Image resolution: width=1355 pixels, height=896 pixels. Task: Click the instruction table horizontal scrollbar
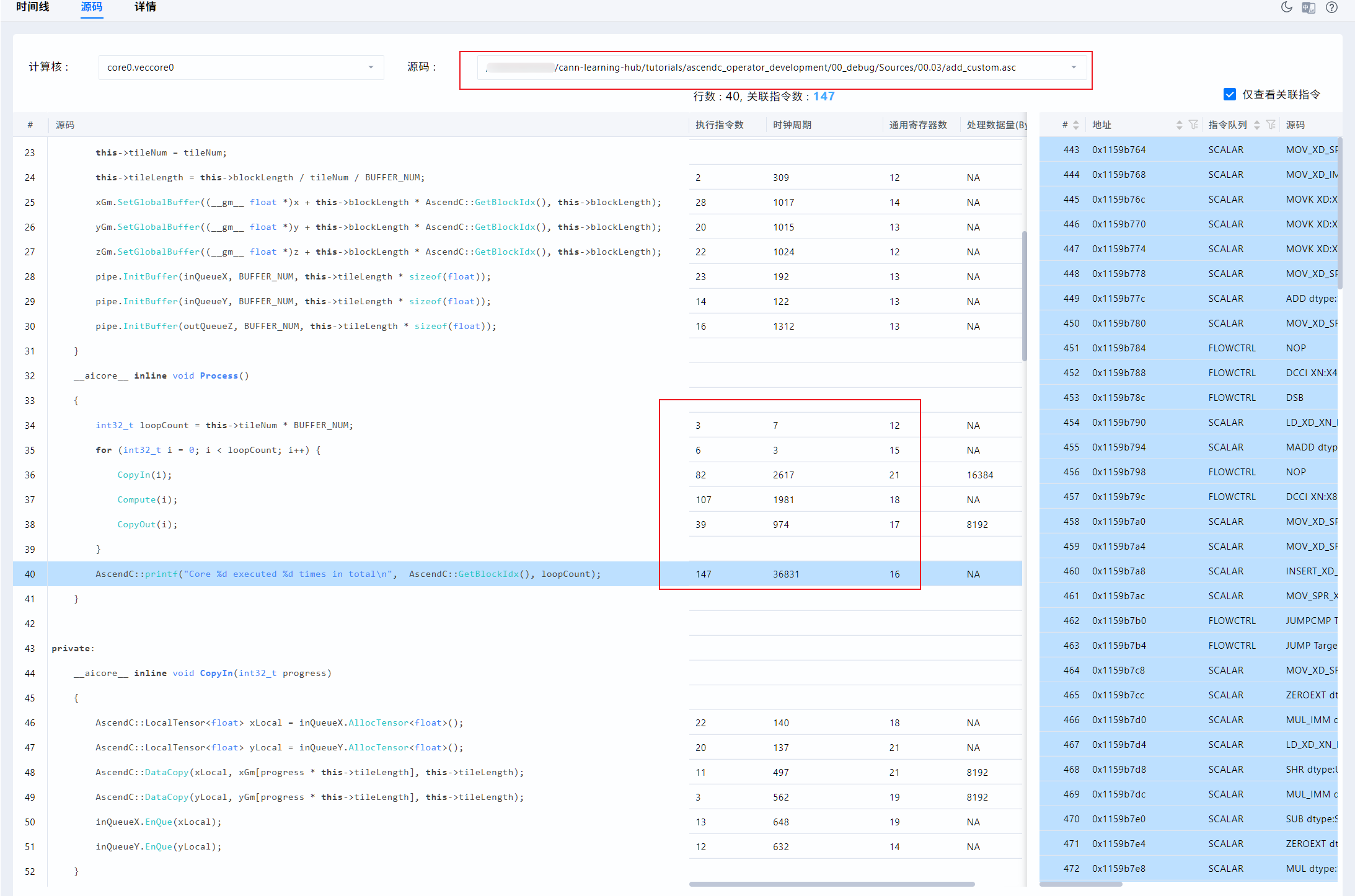(1081, 884)
